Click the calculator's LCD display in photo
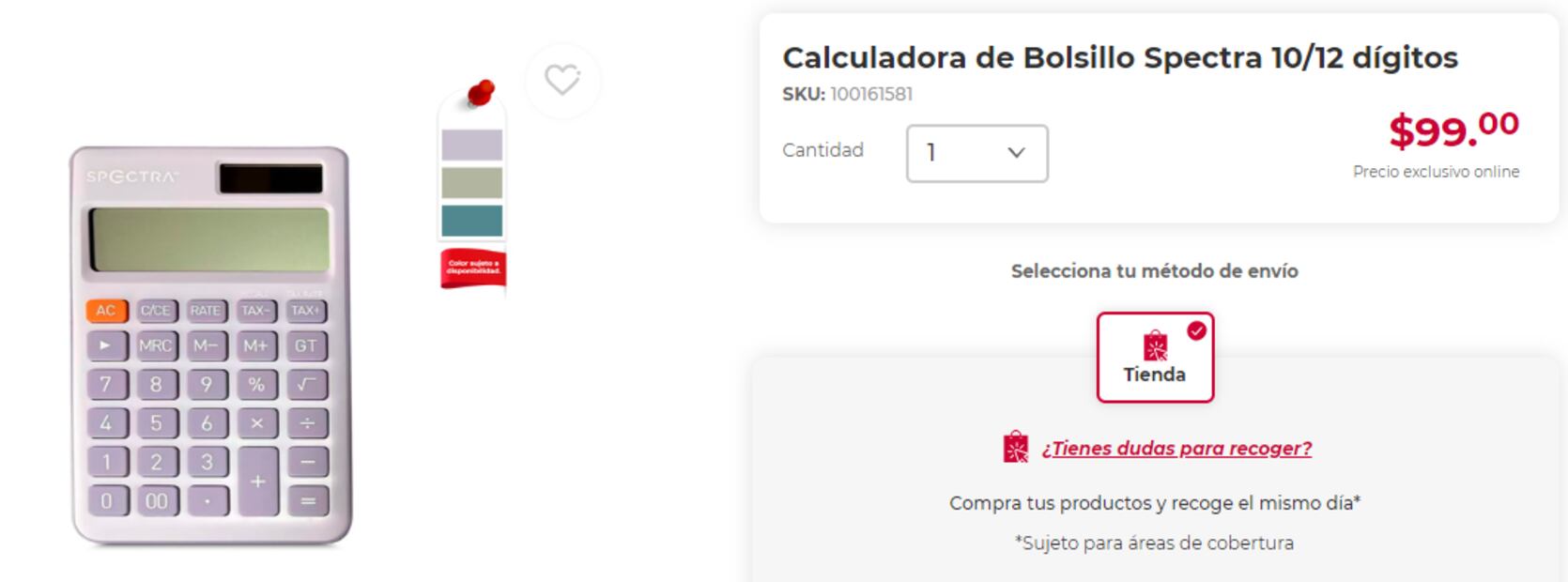This screenshot has width=1568, height=582. [x=208, y=239]
